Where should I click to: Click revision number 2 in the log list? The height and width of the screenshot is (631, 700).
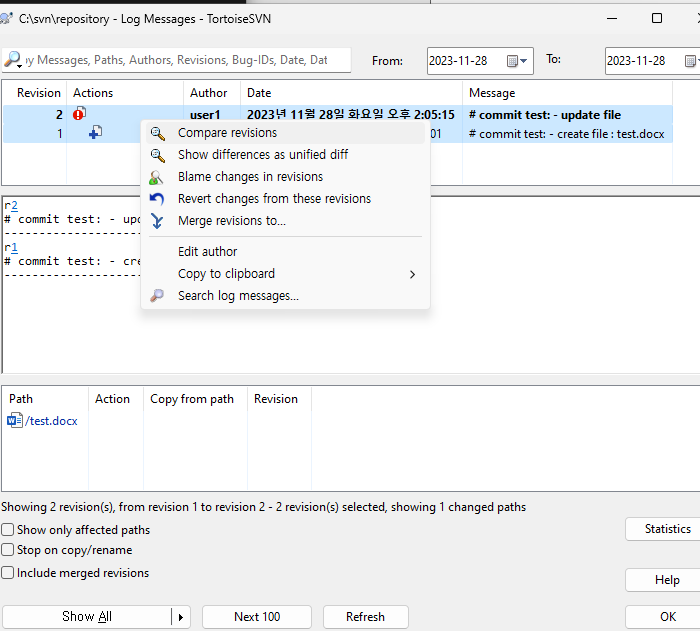tap(59, 115)
